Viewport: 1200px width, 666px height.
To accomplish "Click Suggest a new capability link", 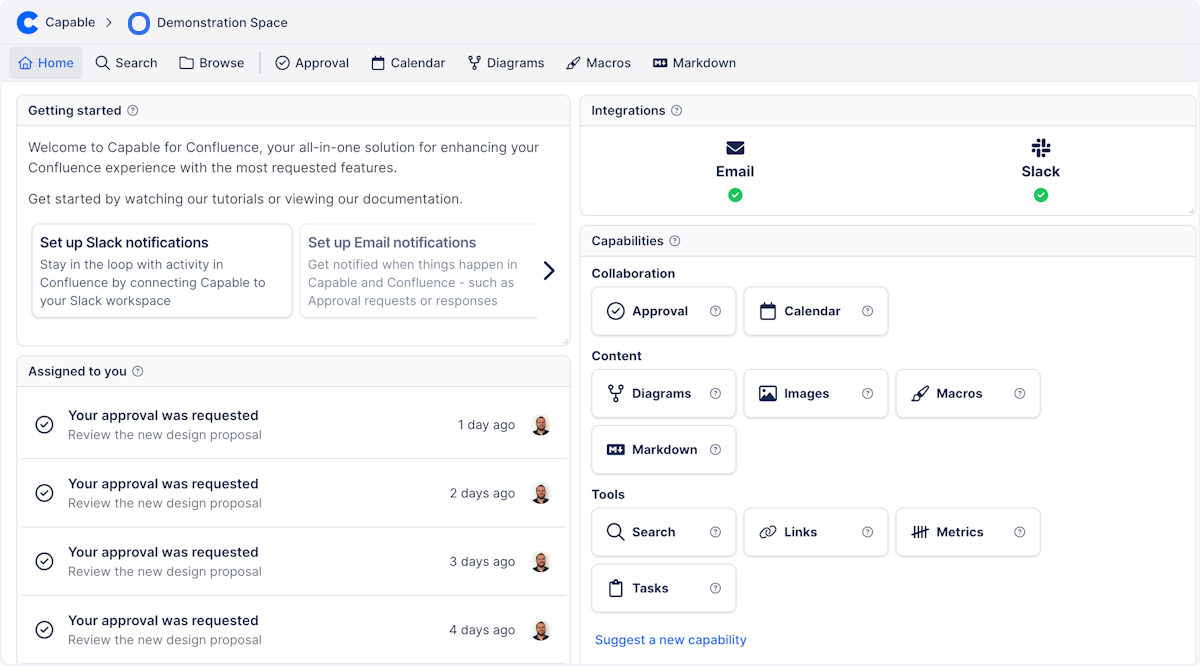I will (x=671, y=640).
